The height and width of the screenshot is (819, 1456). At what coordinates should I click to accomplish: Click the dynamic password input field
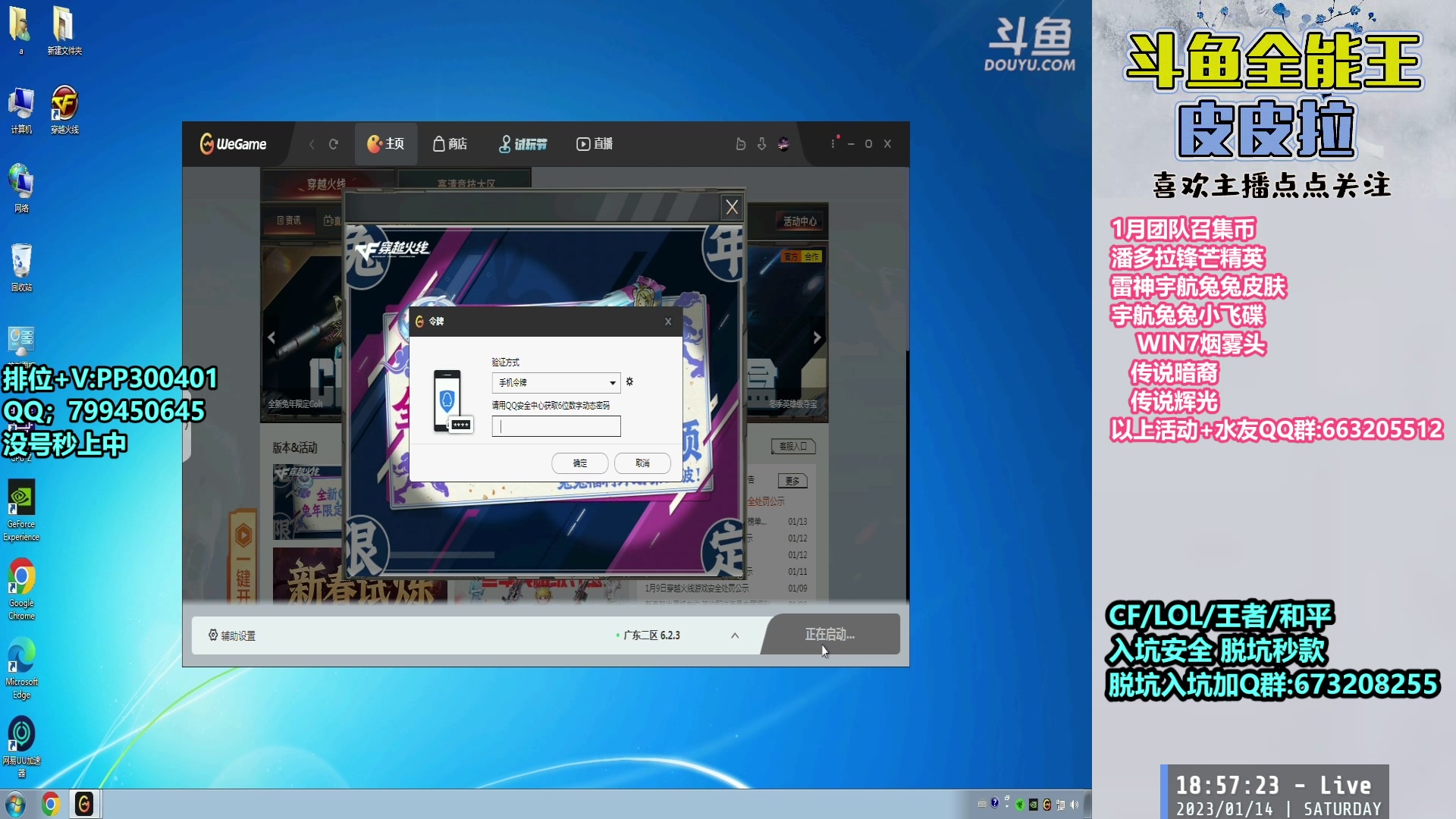[557, 426]
